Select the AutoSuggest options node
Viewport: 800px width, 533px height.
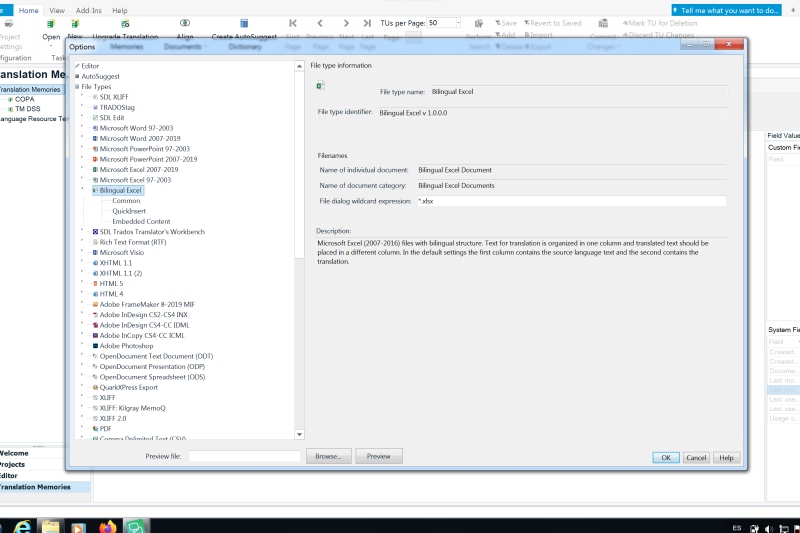click(101, 76)
